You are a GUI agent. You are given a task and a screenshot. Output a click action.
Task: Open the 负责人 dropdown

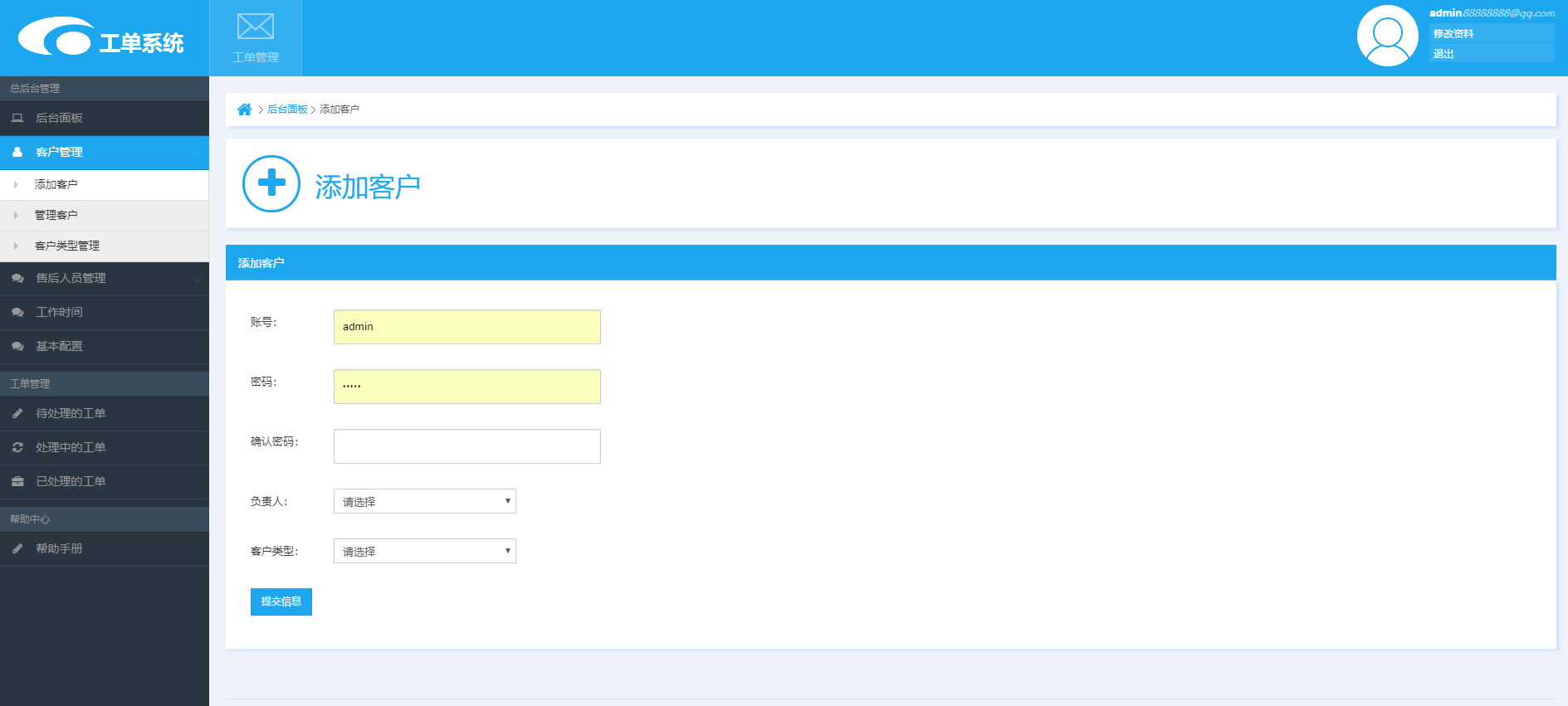424,501
